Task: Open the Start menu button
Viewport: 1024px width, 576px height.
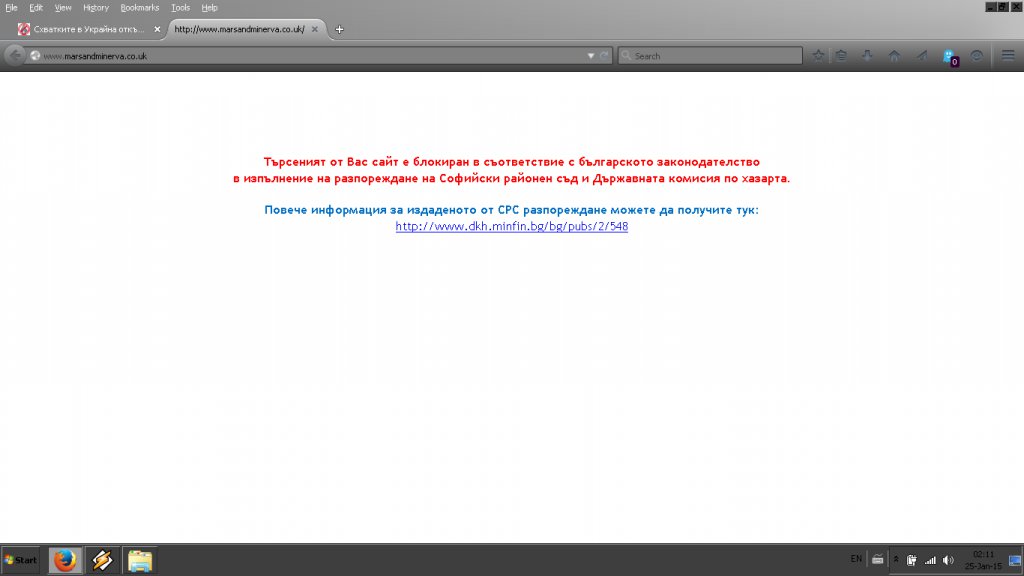Action: [20, 560]
